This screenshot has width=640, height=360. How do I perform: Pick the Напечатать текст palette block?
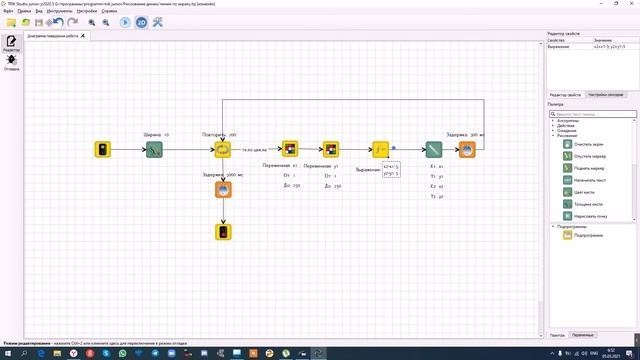[584, 180]
